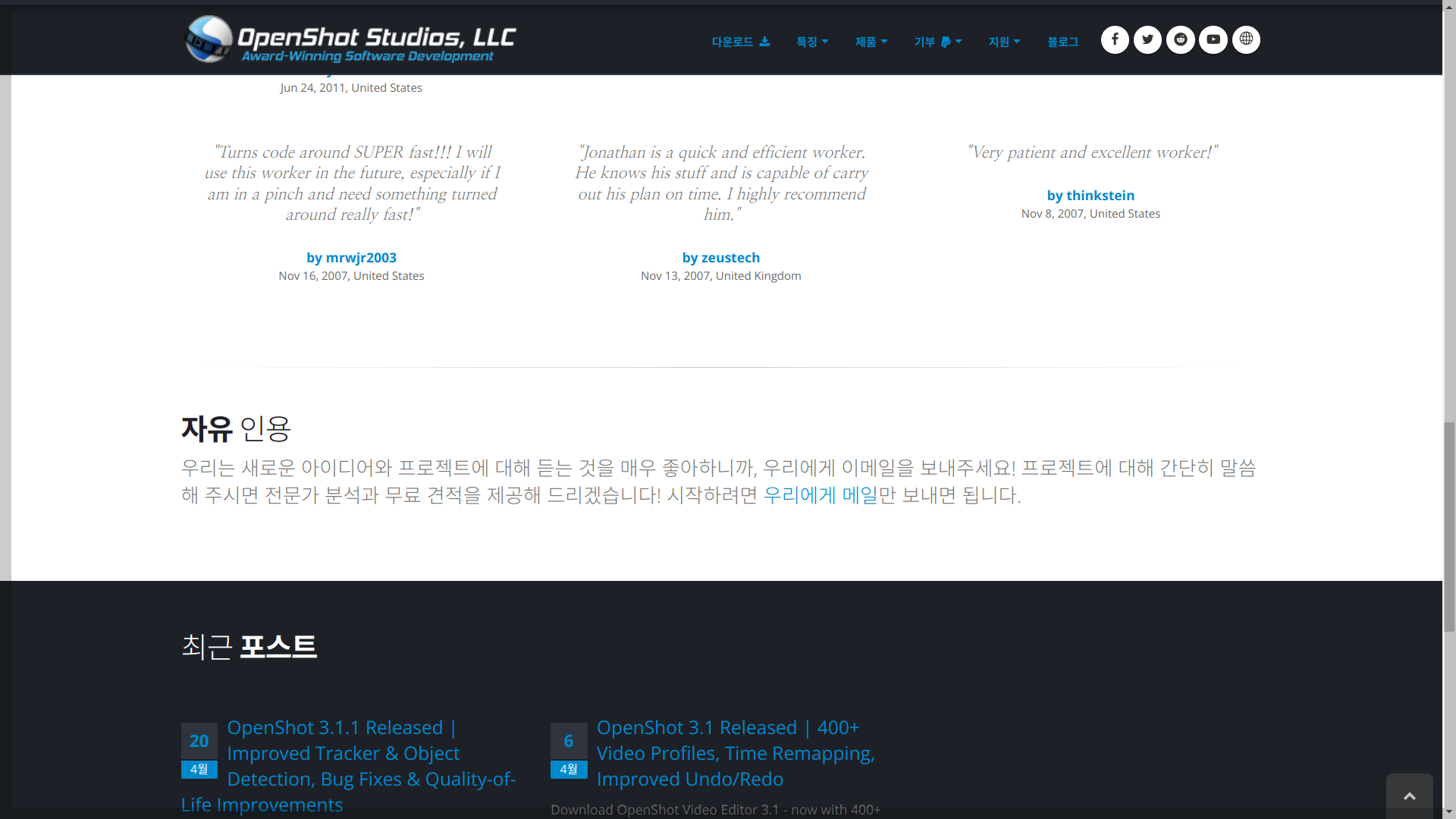Screen dimensions: 1456x819
Task: Select the 블로그 menu item
Action: 1063,42
